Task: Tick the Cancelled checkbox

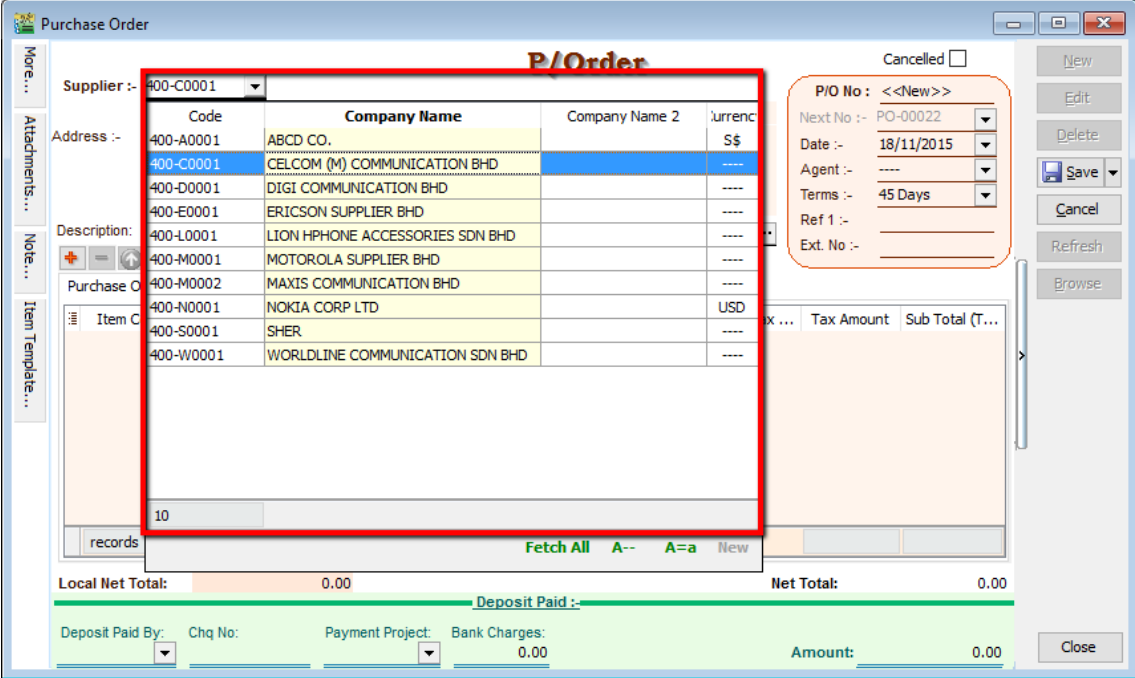Action: (957, 59)
